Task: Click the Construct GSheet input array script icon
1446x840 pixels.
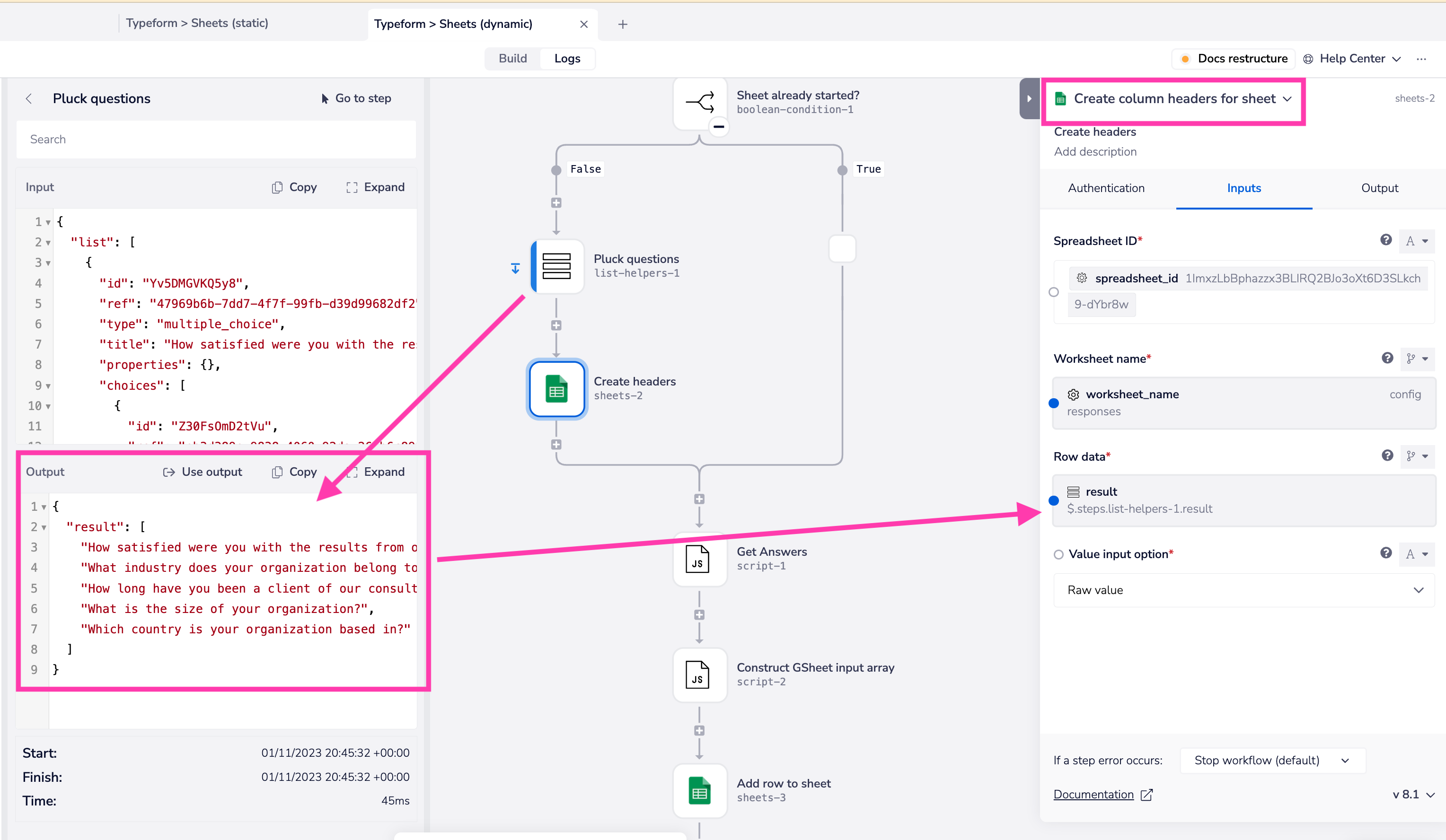Action: point(698,674)
